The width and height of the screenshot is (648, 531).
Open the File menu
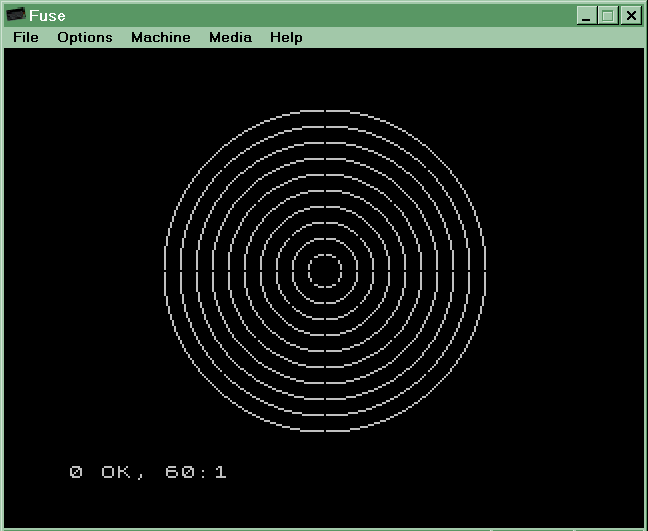tap(26, 37)
